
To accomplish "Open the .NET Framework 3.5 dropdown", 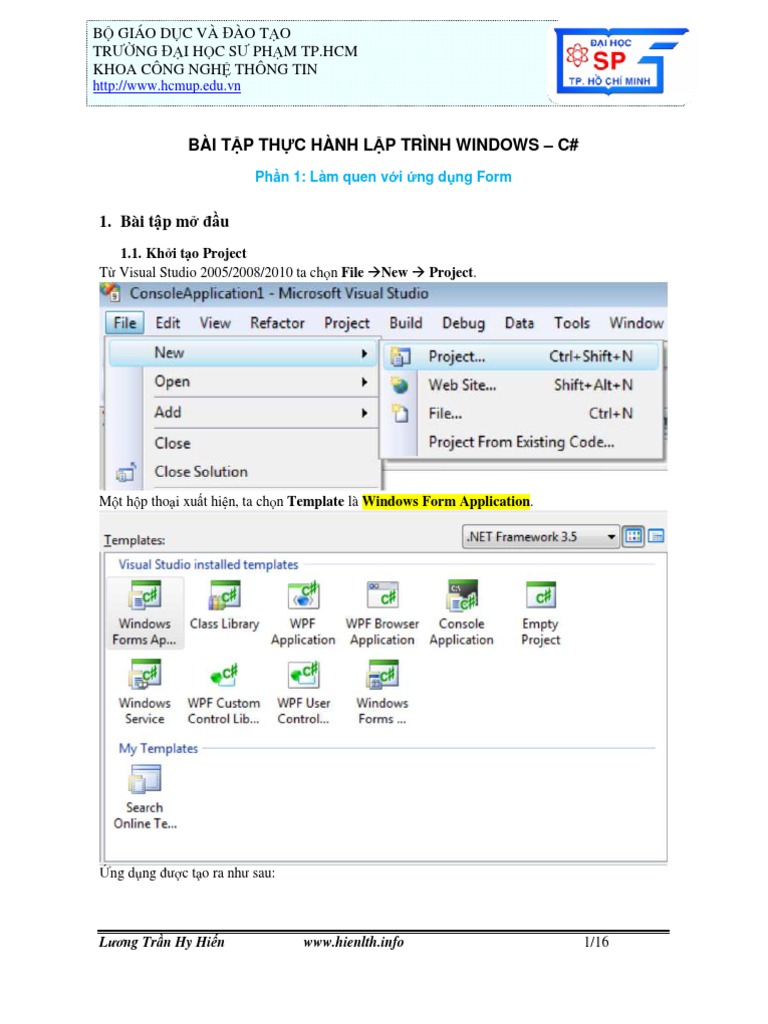I will click(541, 537).
